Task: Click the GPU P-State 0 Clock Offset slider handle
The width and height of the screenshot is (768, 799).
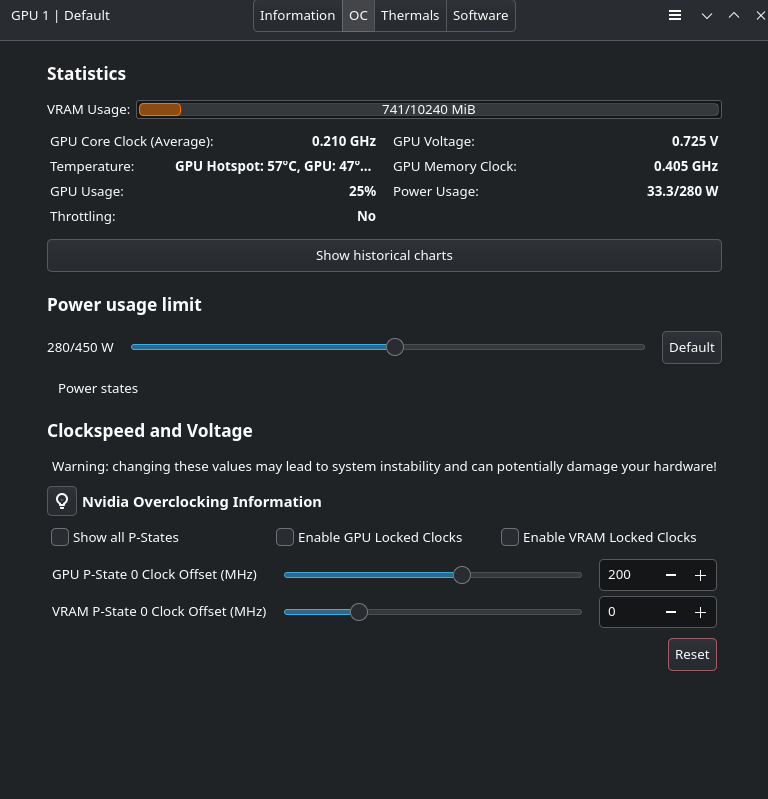Action: (462, 575)
